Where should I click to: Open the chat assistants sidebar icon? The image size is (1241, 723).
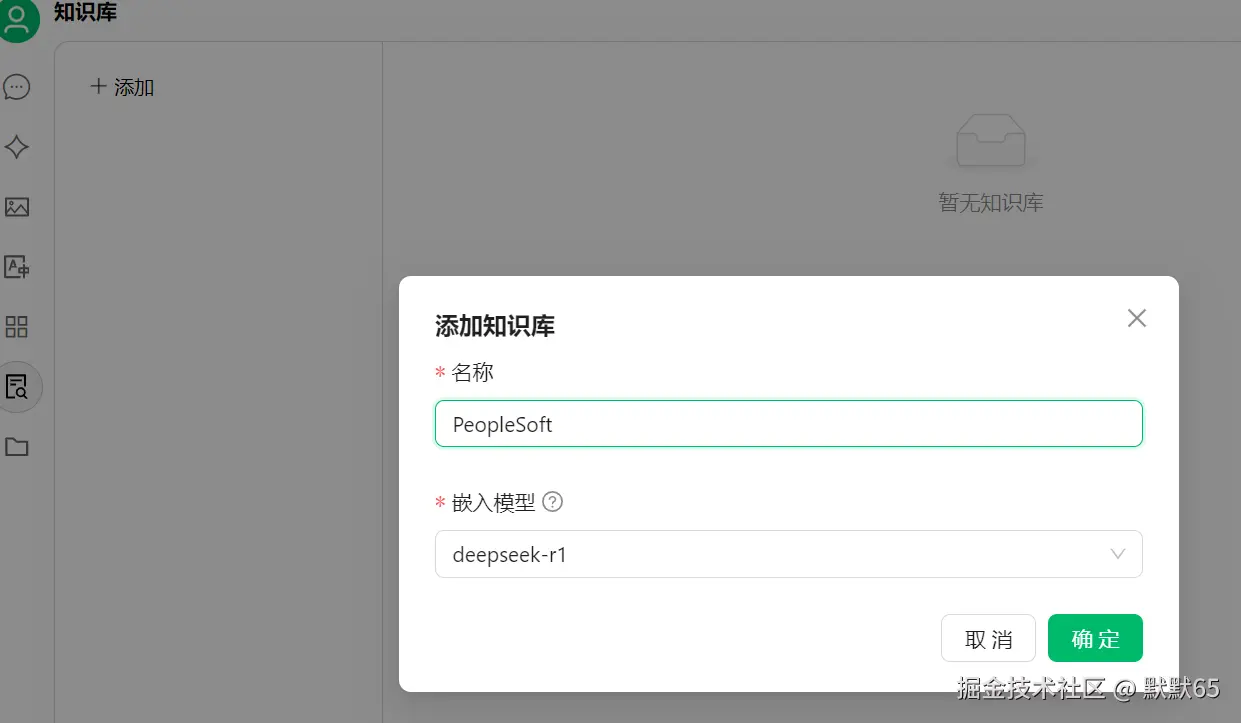click(17, 87)
